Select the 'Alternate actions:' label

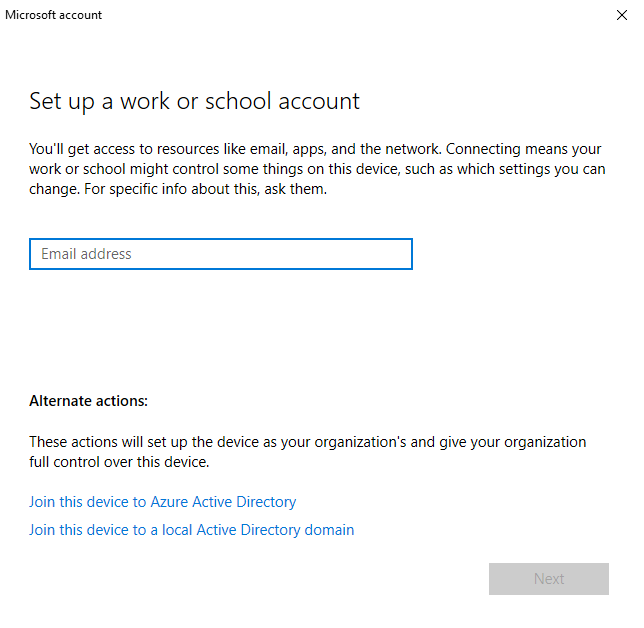[88, 401]
